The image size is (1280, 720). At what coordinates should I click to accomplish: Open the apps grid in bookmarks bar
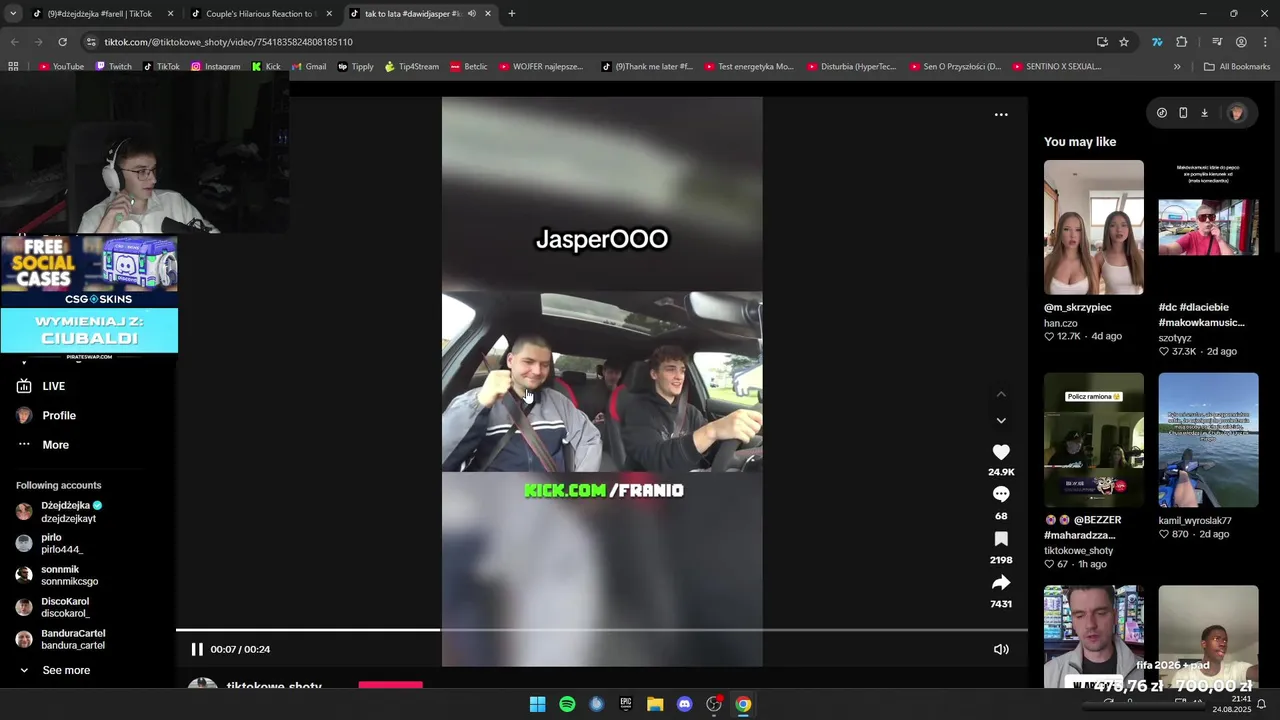(13, 67)
